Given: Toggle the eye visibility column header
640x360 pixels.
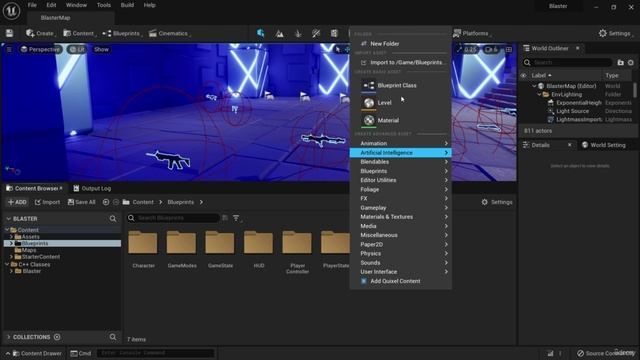Looking at the screenshot, I should tap(523, 76).
